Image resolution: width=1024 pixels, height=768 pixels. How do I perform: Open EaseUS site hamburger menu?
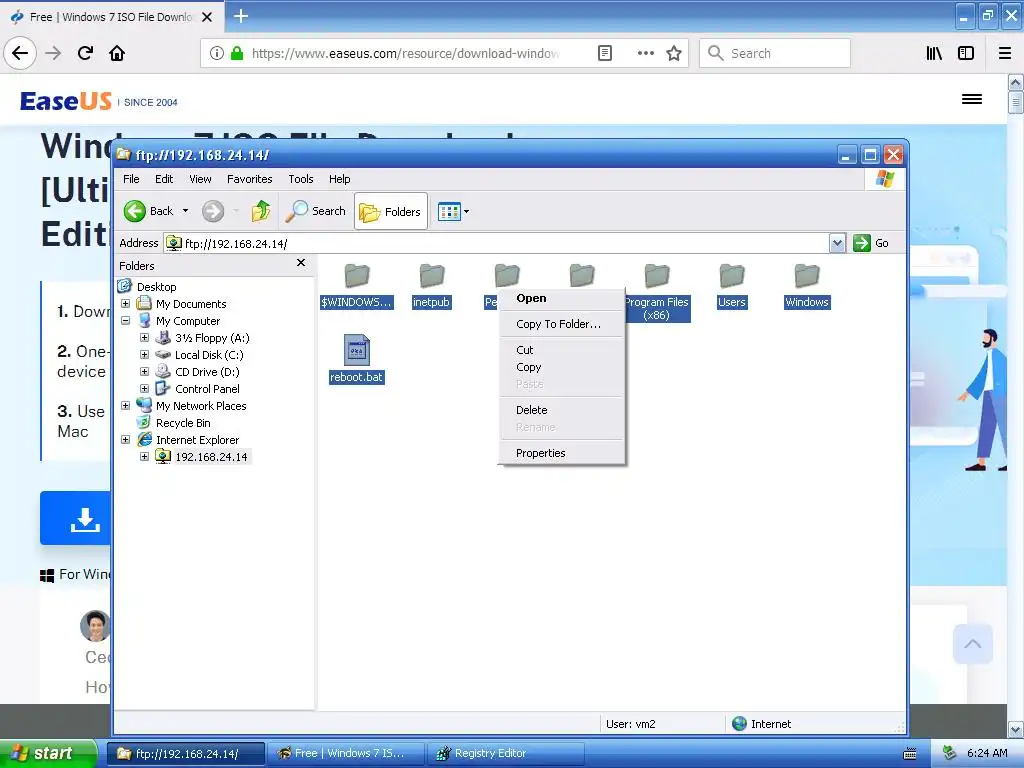click(972, 99)
